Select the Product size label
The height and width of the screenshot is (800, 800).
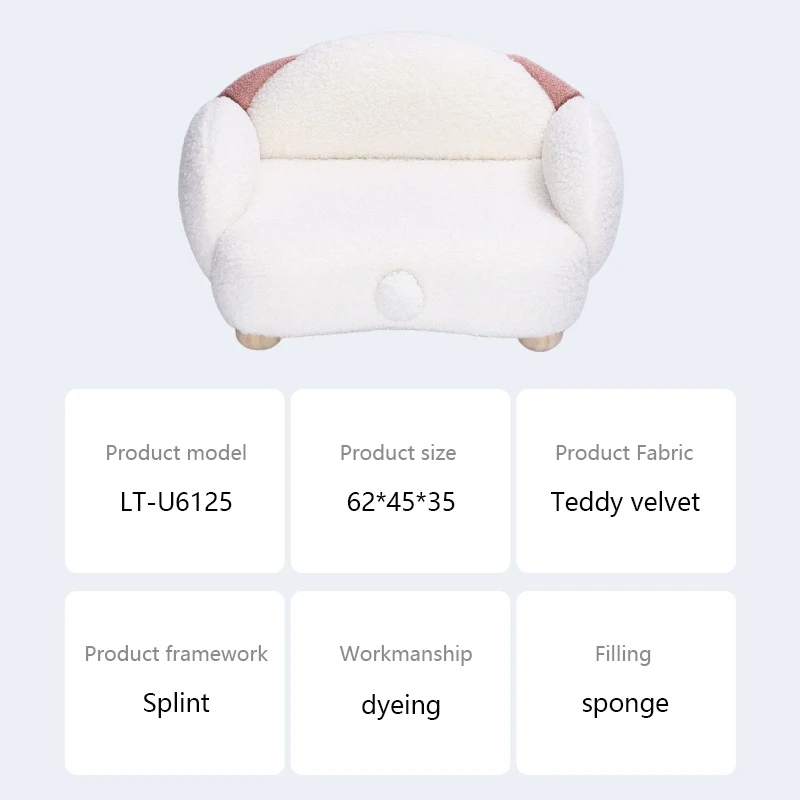(x=398, y=453)
